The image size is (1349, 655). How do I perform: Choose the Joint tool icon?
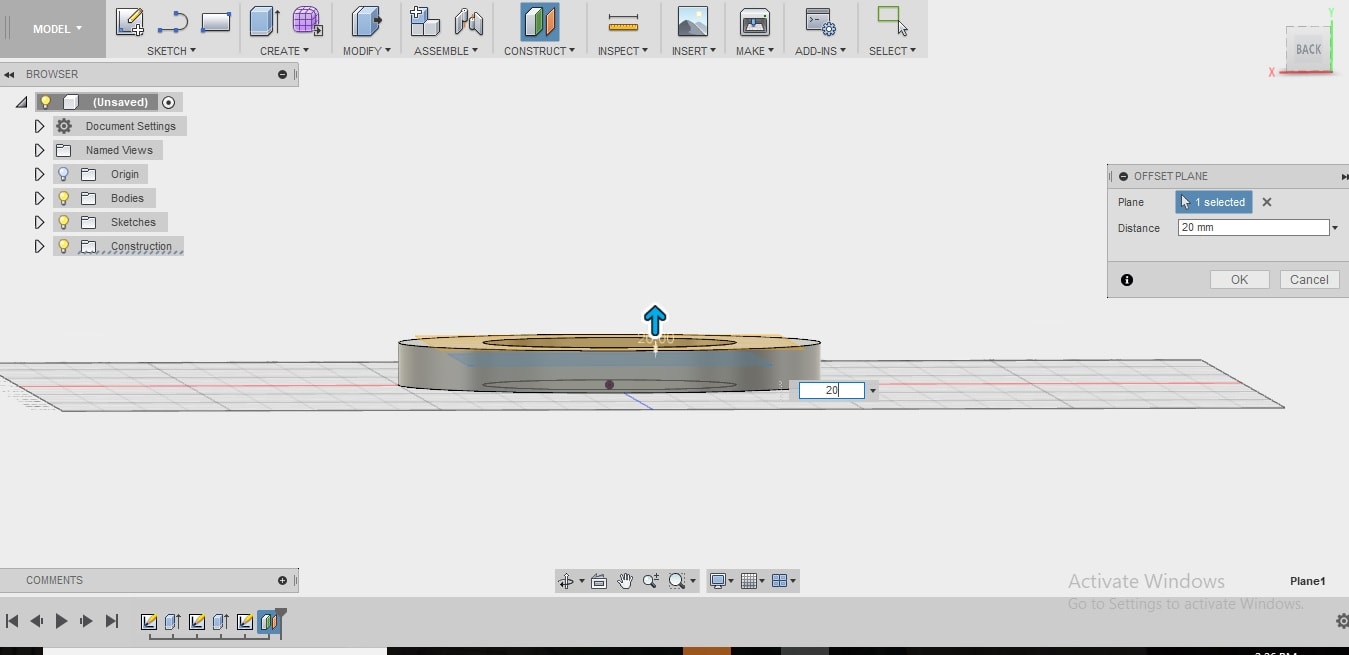pyautogui.click(x=468, y=22)
